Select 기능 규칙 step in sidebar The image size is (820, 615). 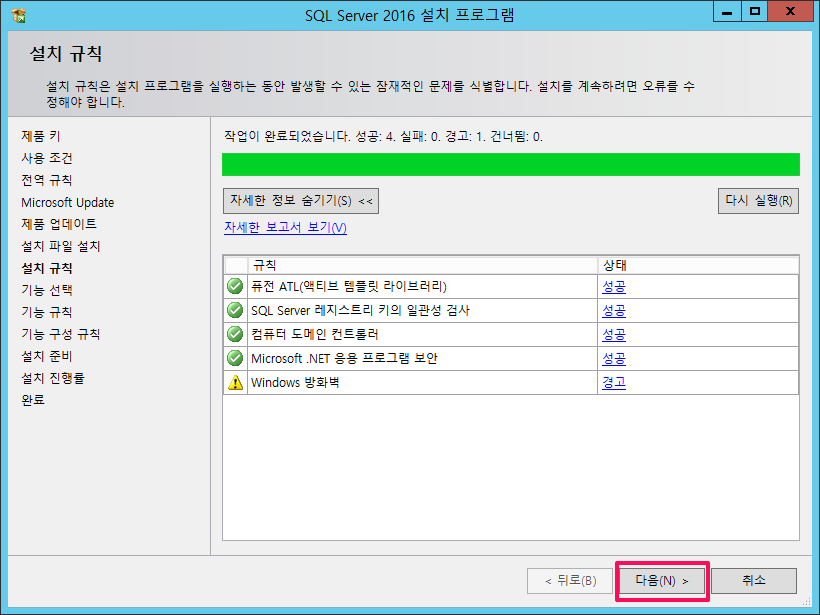(x=47, y=312)
